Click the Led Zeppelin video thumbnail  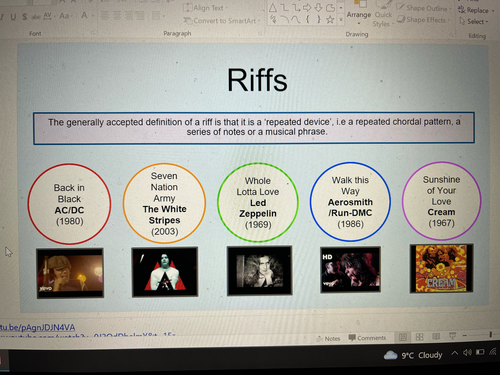(260, 270)
